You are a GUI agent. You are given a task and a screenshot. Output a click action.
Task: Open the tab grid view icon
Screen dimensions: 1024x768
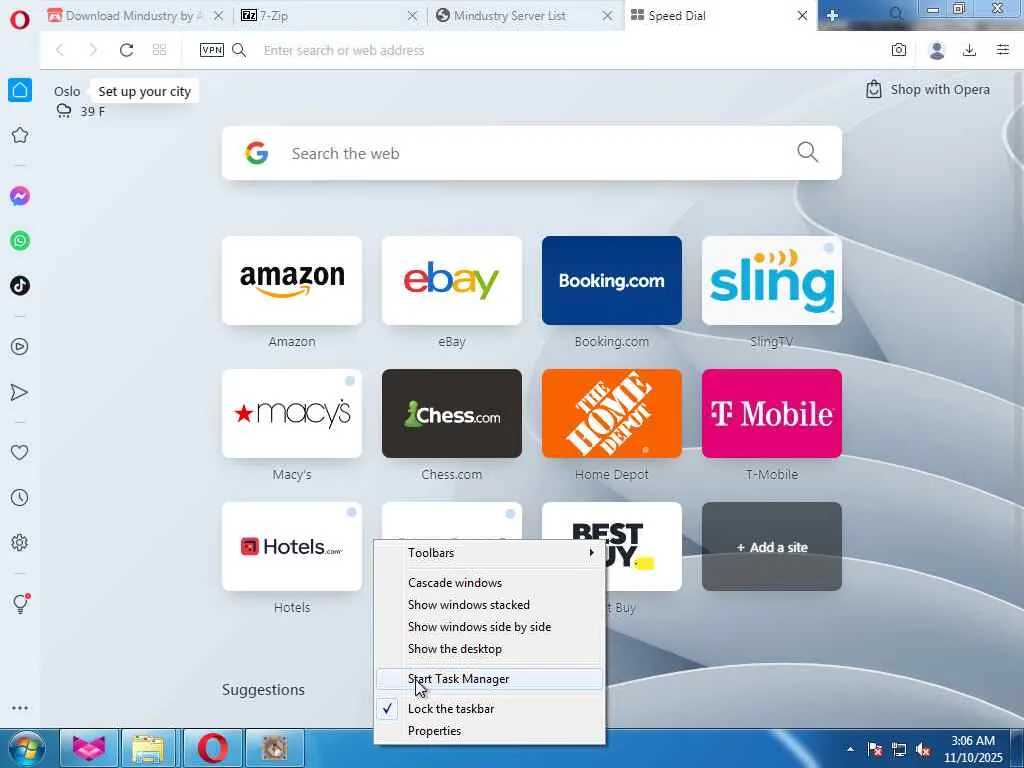[x=159, y=50]
